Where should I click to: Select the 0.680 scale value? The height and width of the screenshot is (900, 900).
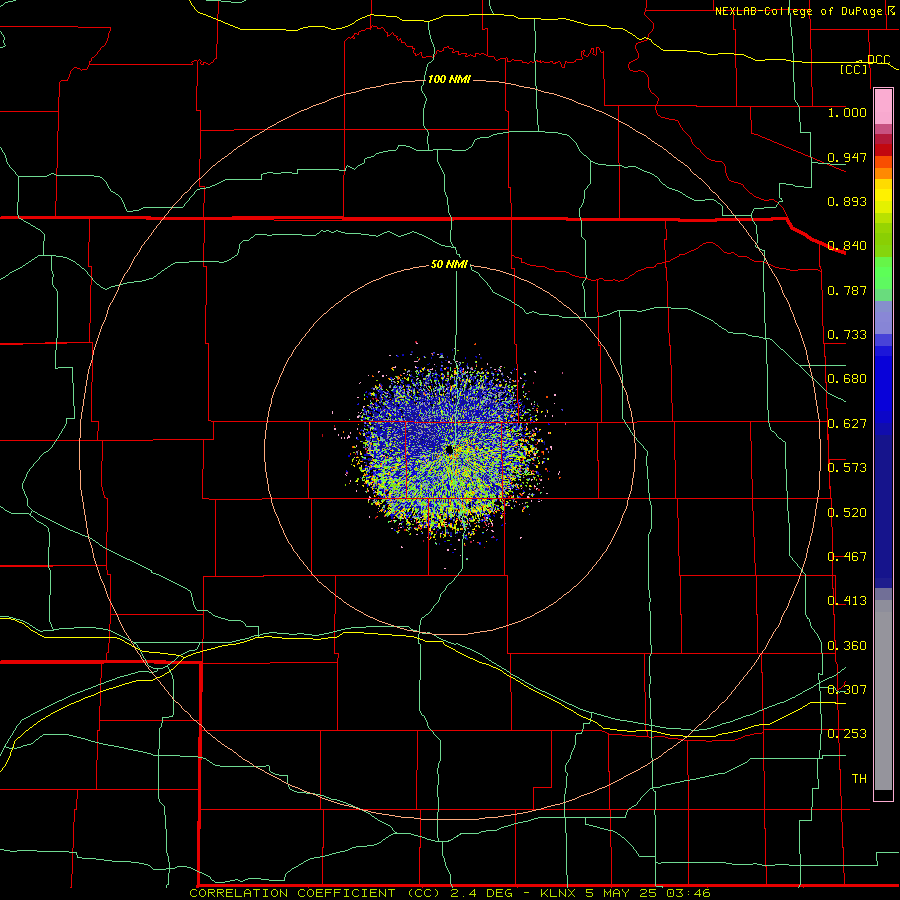[x=847, y=379]
